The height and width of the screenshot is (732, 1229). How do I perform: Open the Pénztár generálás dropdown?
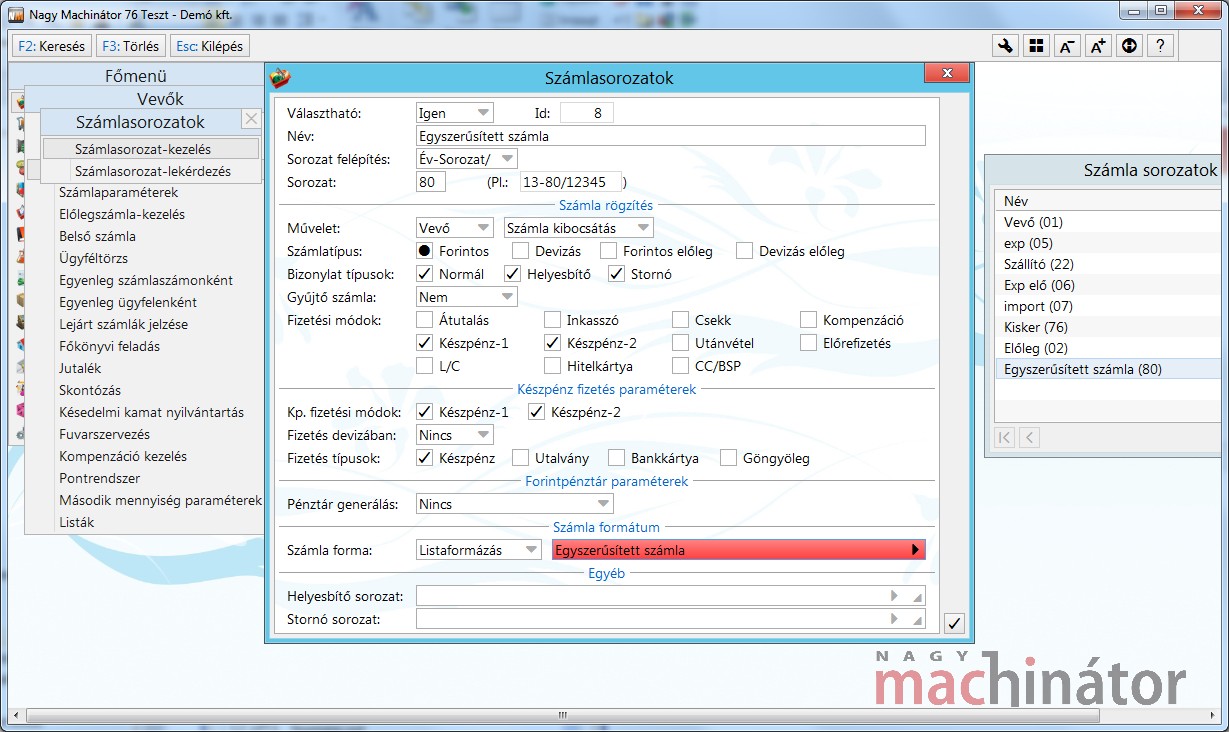tap(515, 504)
